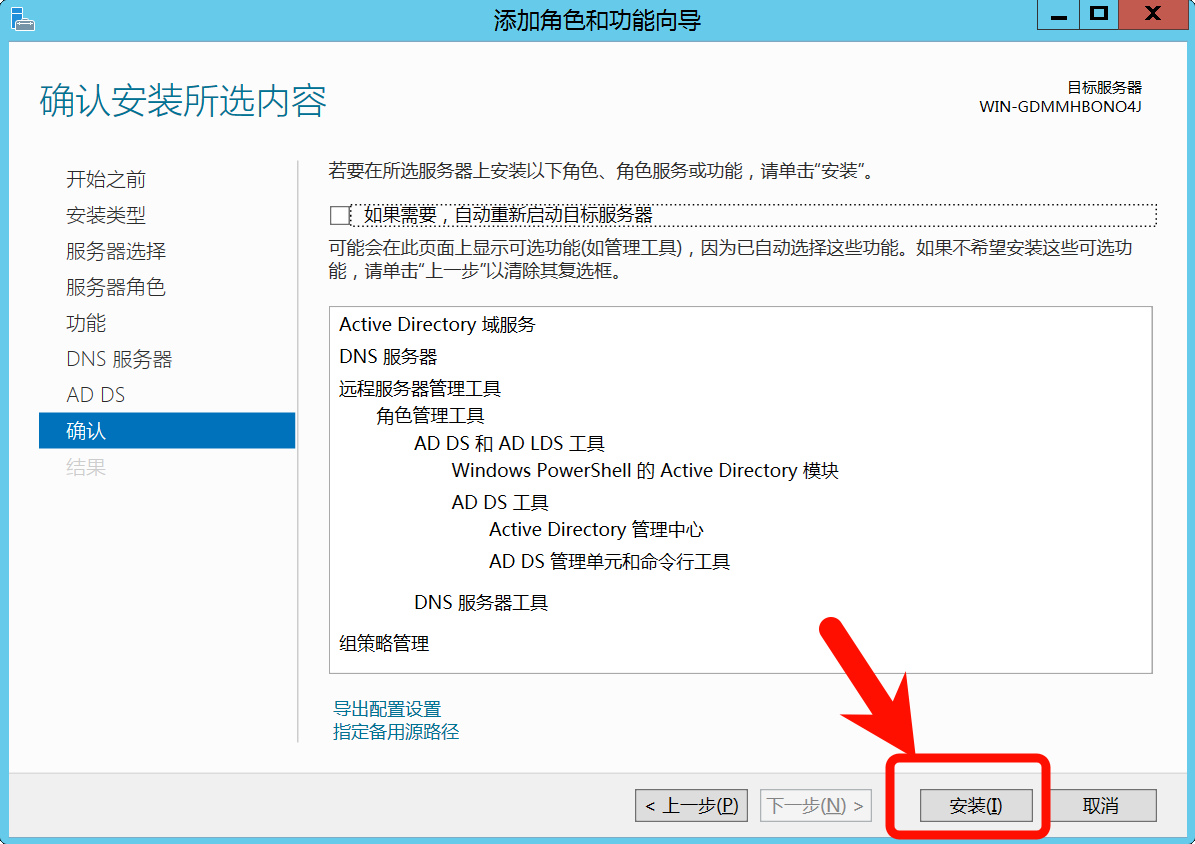Image resolution: width=1195 pixels, height=844 pixels.
Task: Minimize the wizard window
Action: pos(1058,14)
